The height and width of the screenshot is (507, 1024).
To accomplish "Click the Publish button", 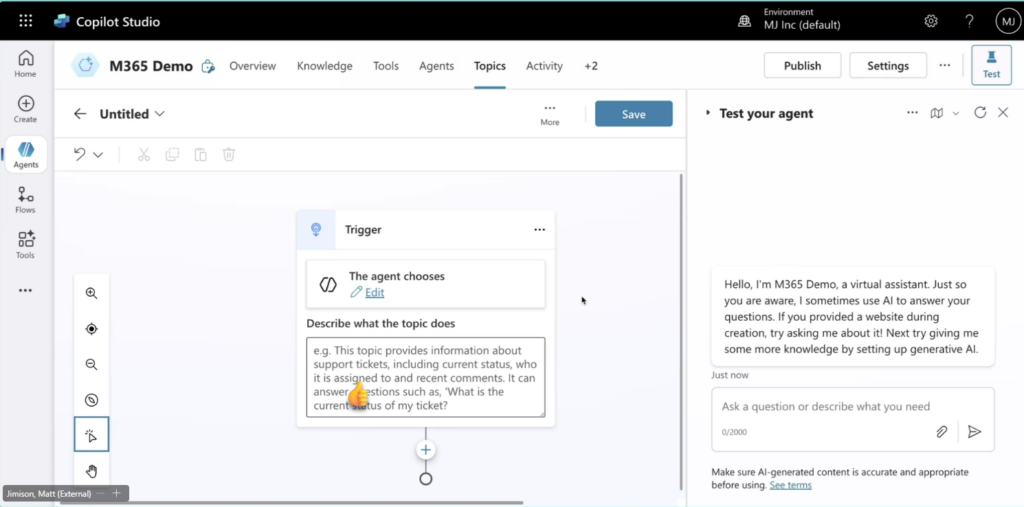I will 803,65.
